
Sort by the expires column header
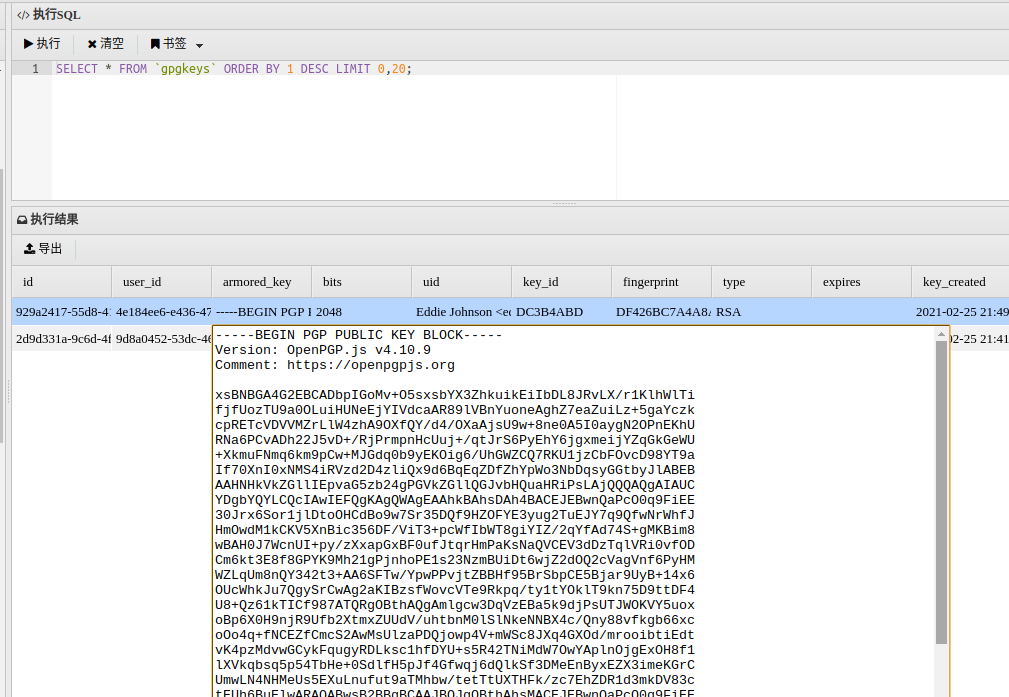pyautogui.click(x=862, y=282)
